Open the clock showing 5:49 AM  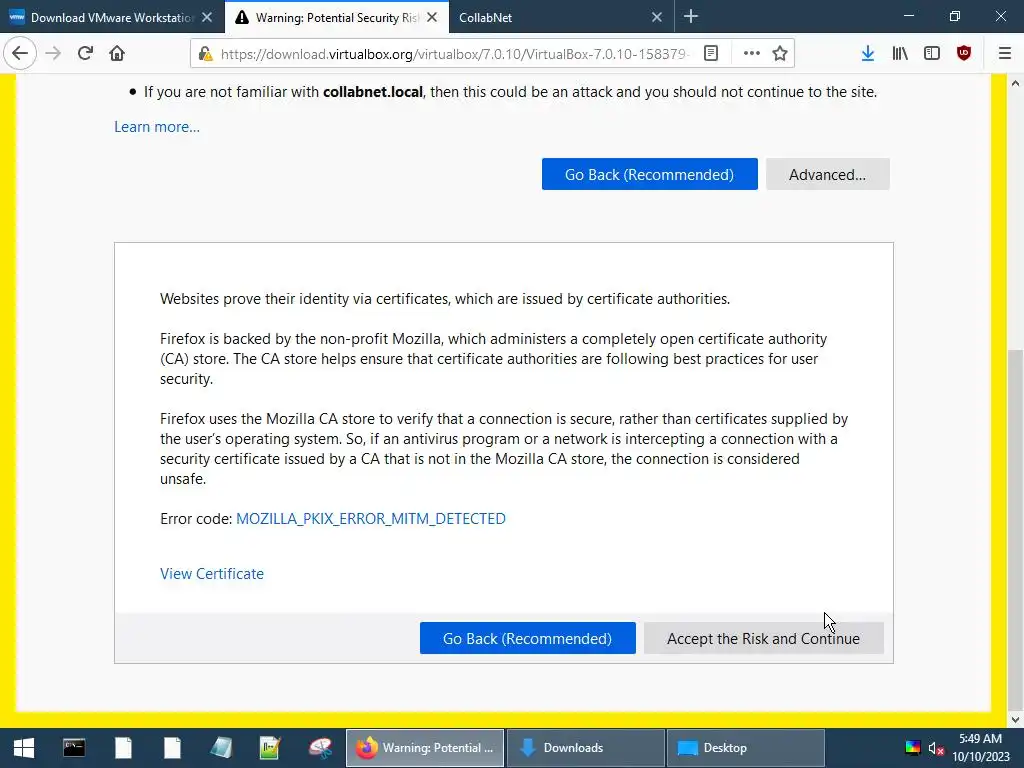tap(981, 748)
